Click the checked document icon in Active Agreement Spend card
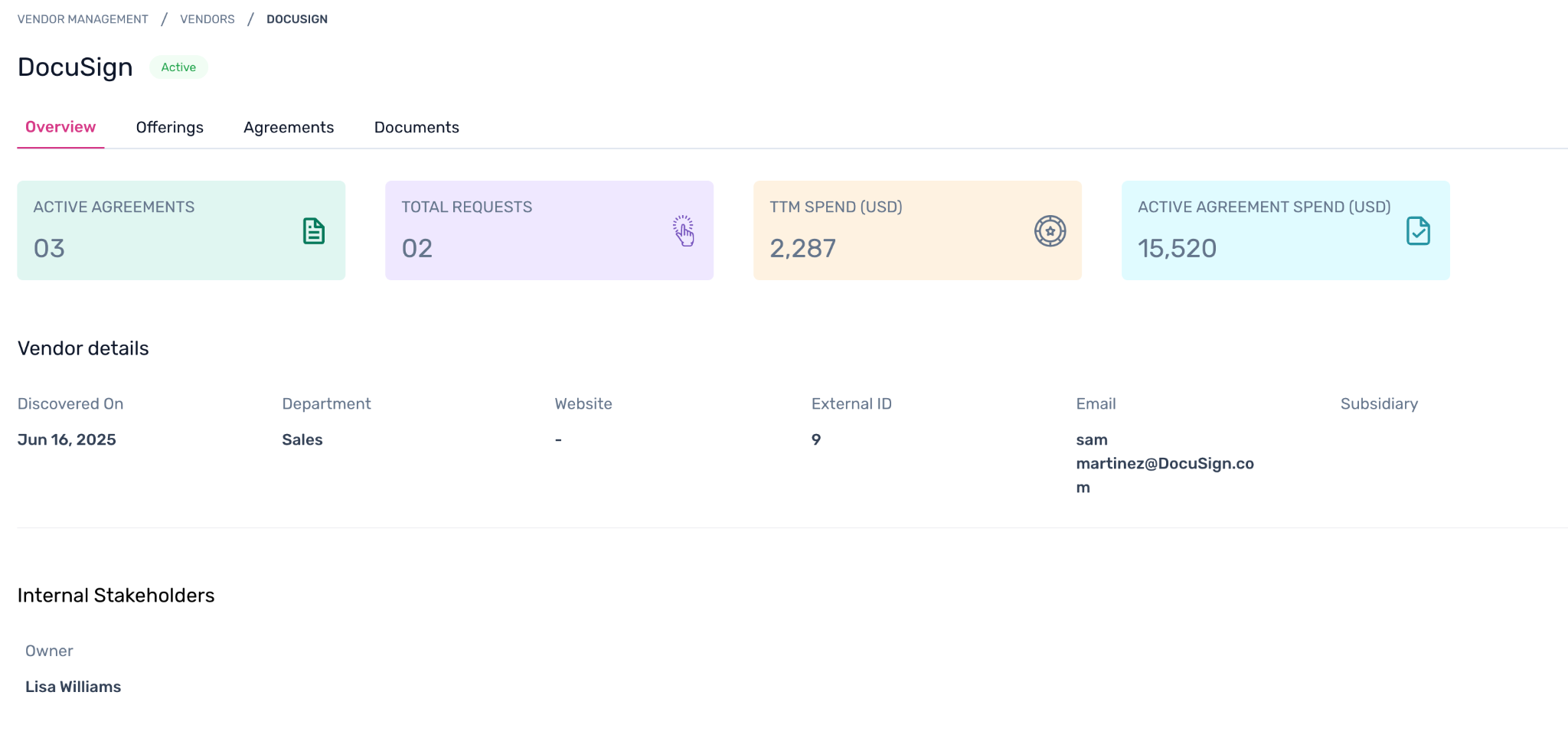The height and width of the screenshot is (751, 1568). tap(1418, 231)
